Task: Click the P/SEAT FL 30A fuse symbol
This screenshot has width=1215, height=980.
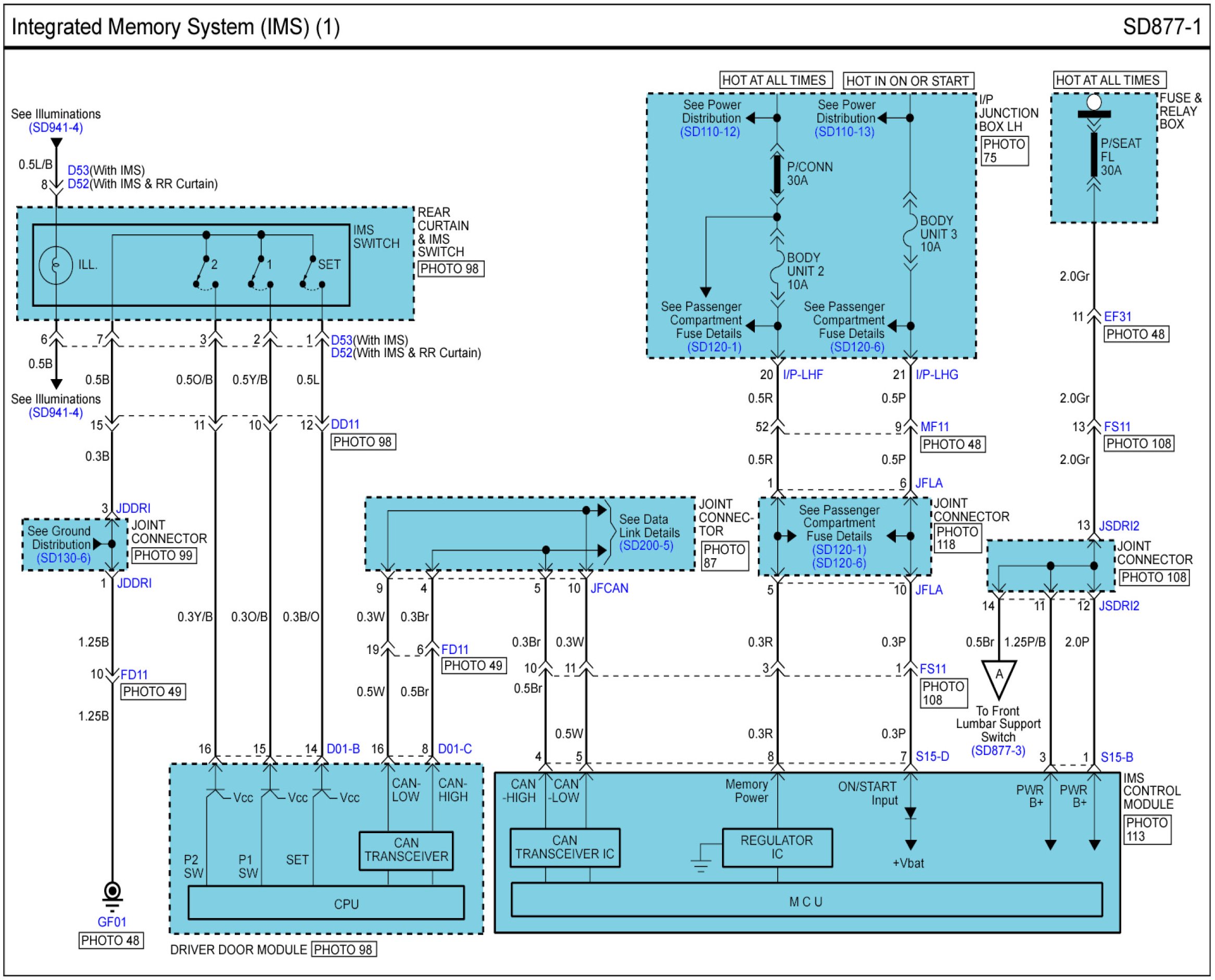Action: coord(1094,155)
